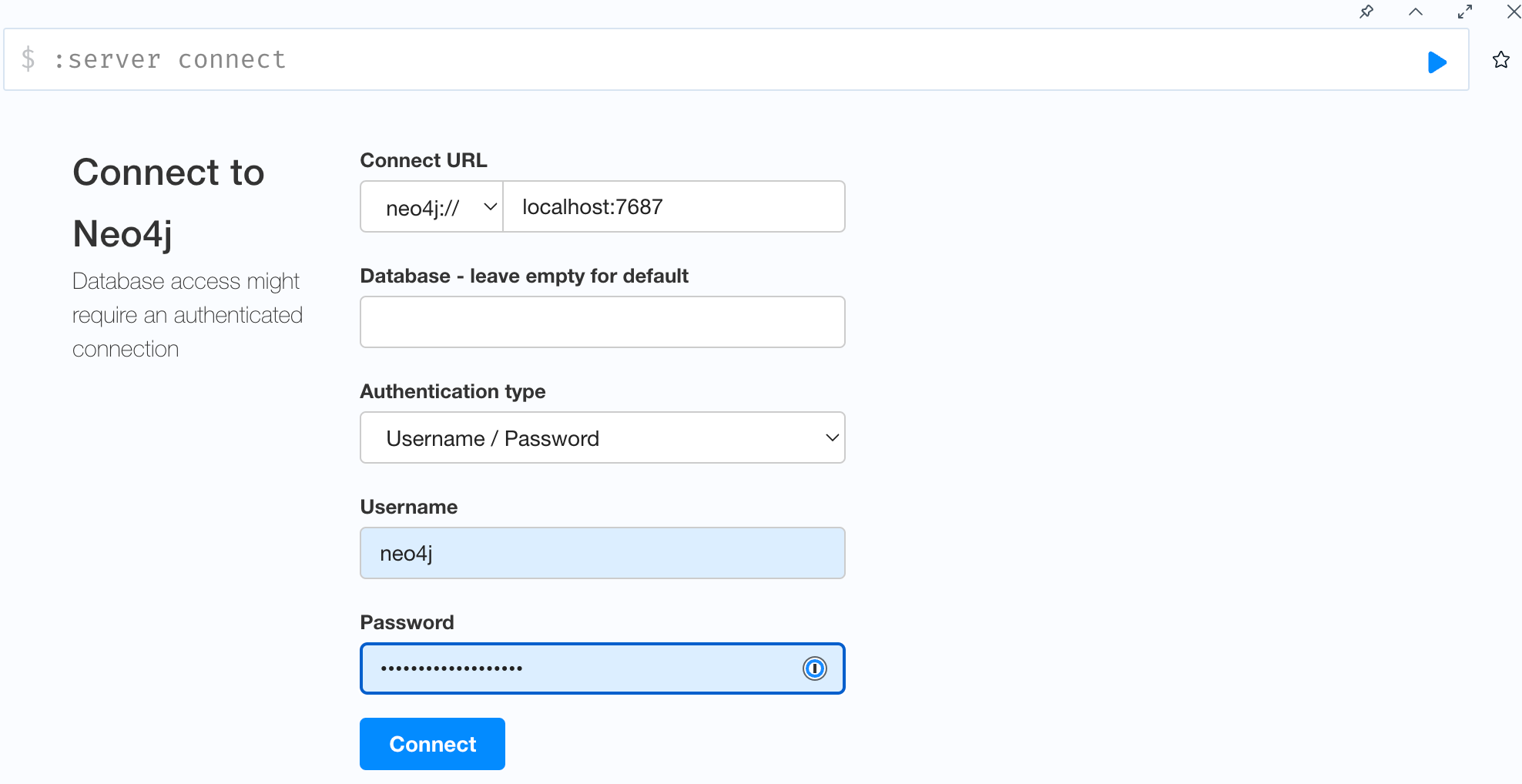Viewport: 1522px width, 784px height.
Task: Click the Username label
Action: (409, 507)
